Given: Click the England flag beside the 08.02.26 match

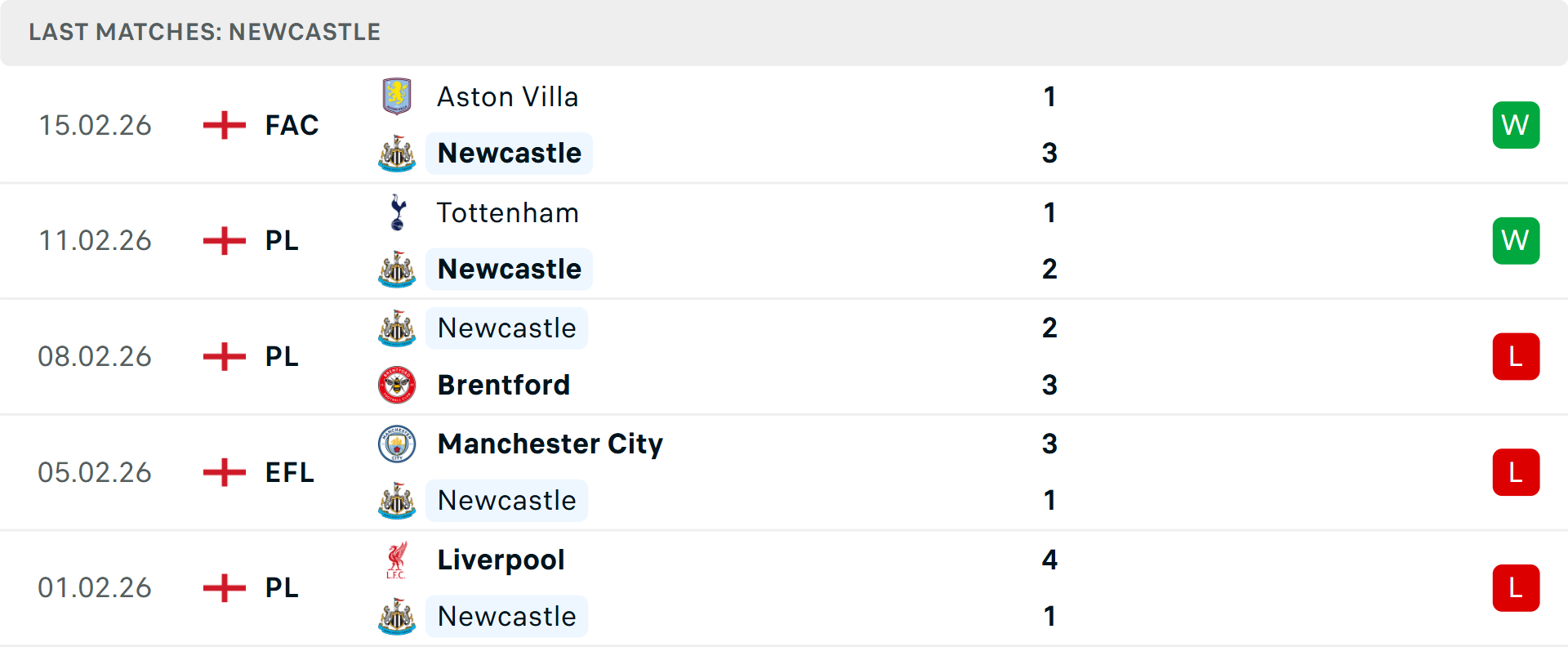Looking at the screenshot, I should (223, 356).
